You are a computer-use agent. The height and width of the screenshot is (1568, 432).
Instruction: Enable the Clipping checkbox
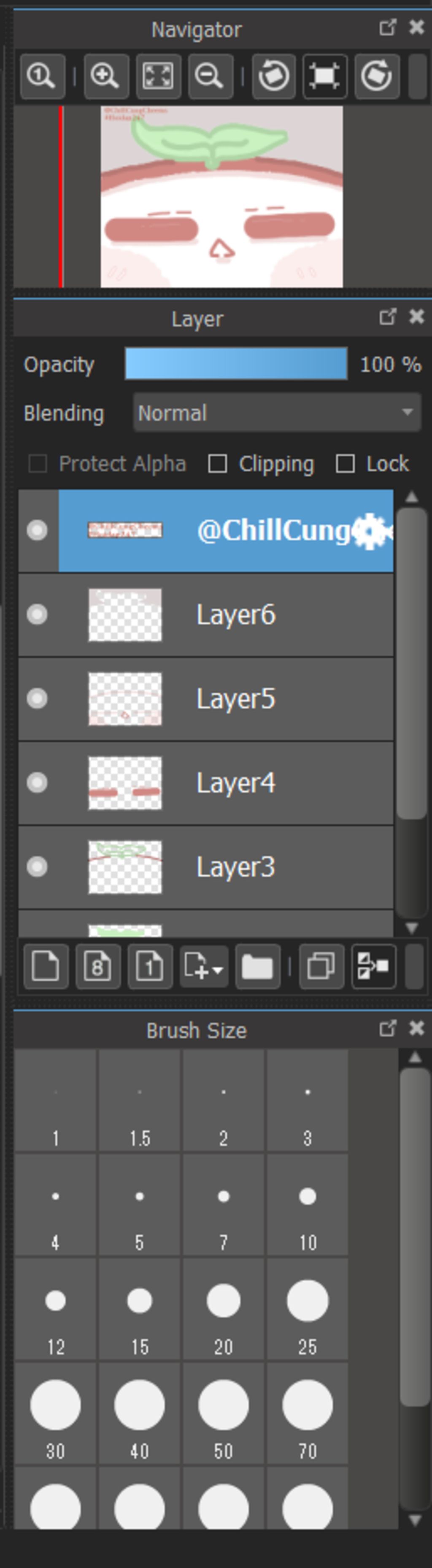point(218,464)
